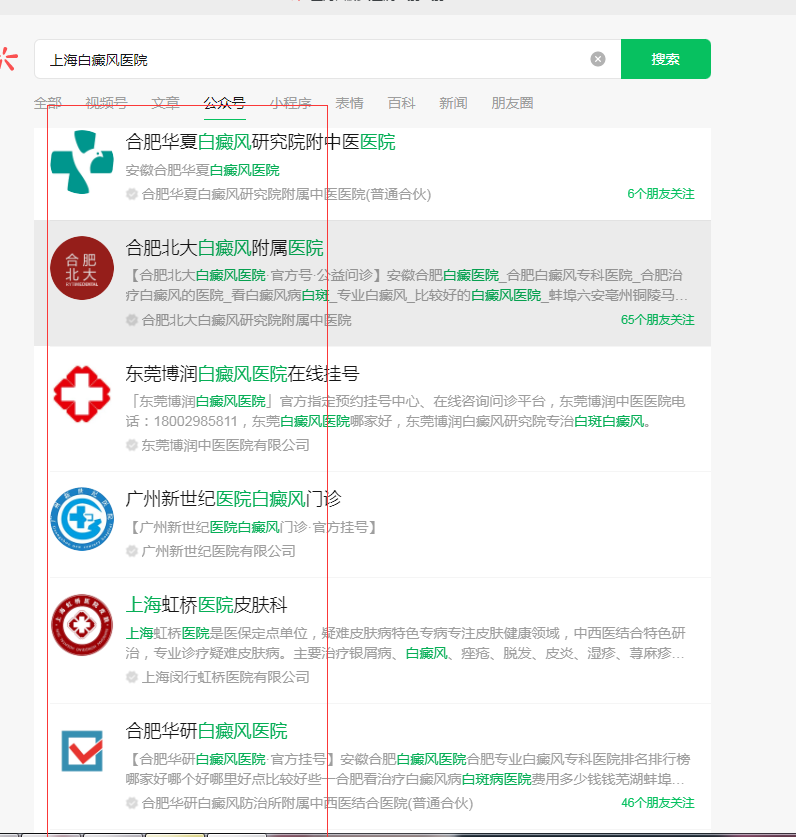Click the red cross avatar of 东莞博润

pyautogui.click(x=82, y=394)
